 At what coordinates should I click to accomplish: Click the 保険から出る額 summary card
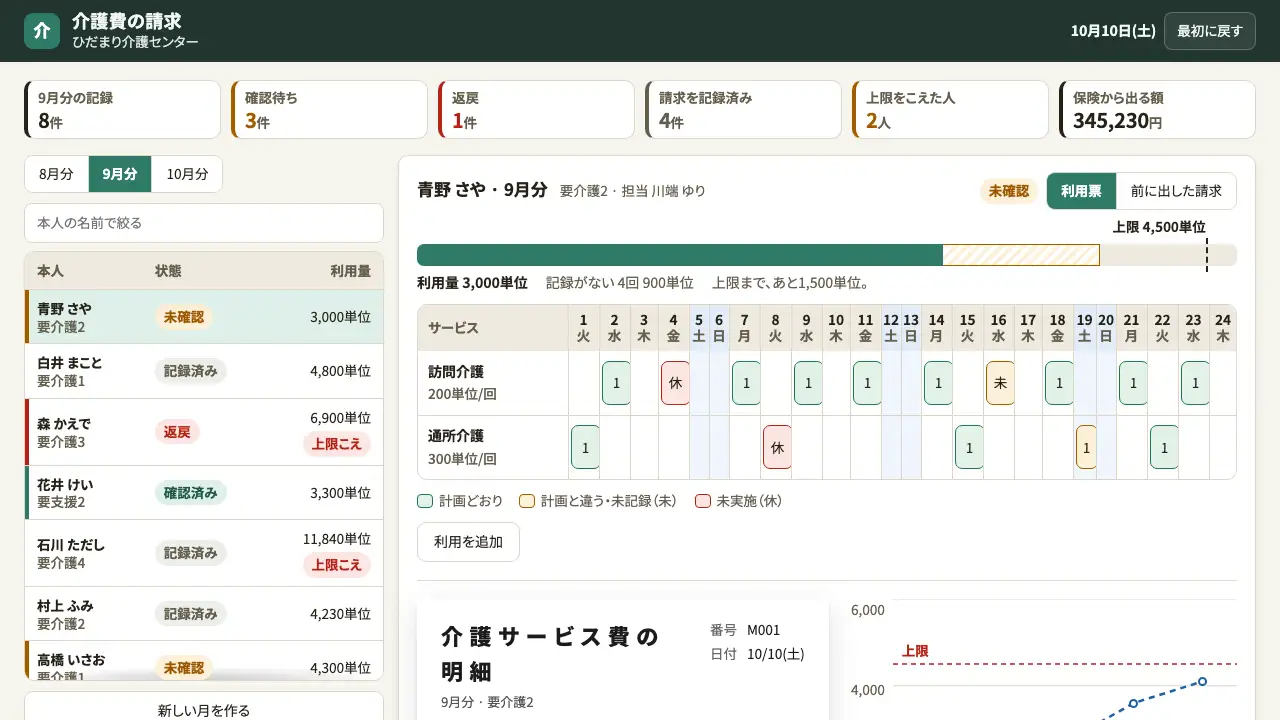[x=1157, y=110]
